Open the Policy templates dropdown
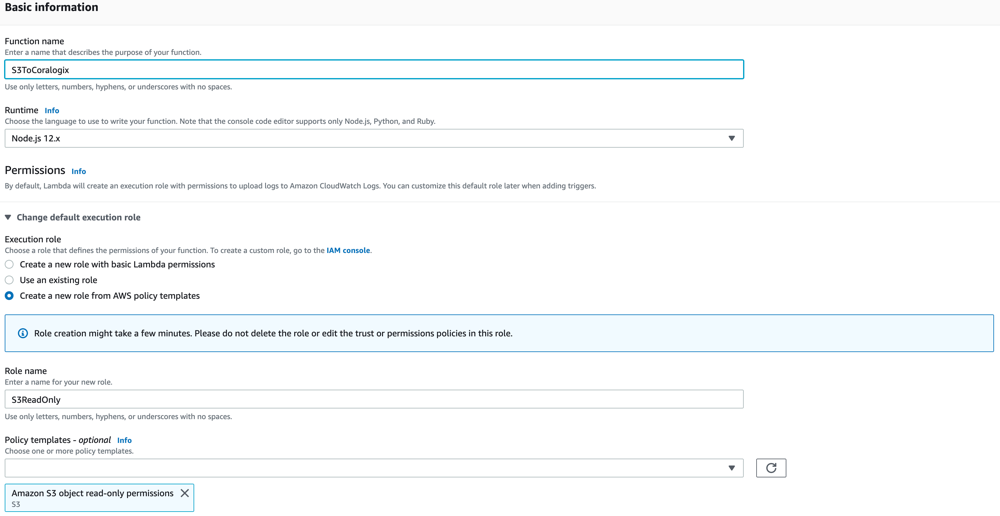 (x=374, y=468)
